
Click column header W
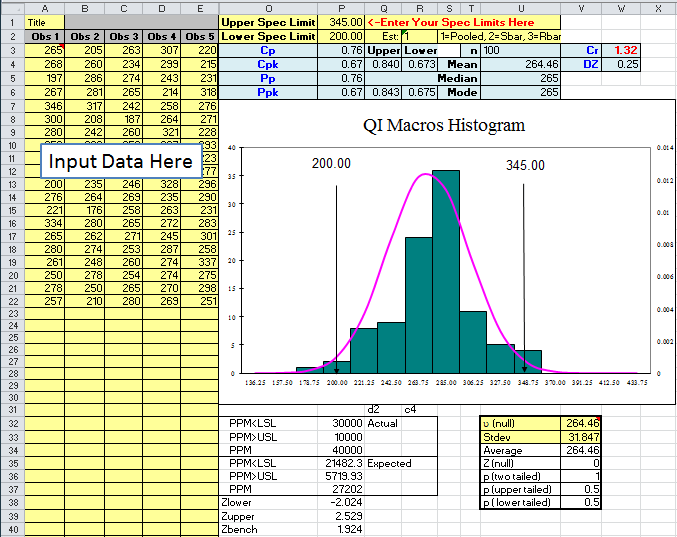[621, 8]
